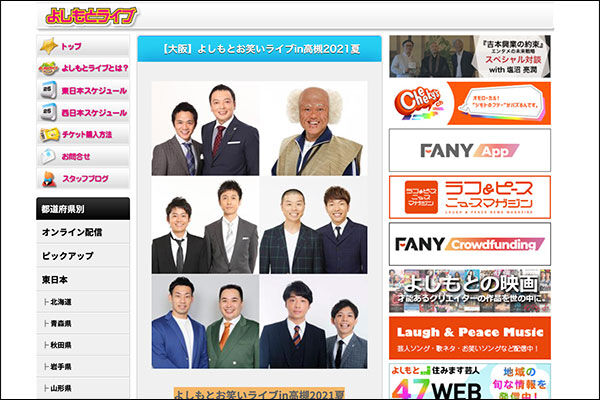Click the star icon beside トップ
Viewport: 600px width, 400px height.
tap(49, 46)
